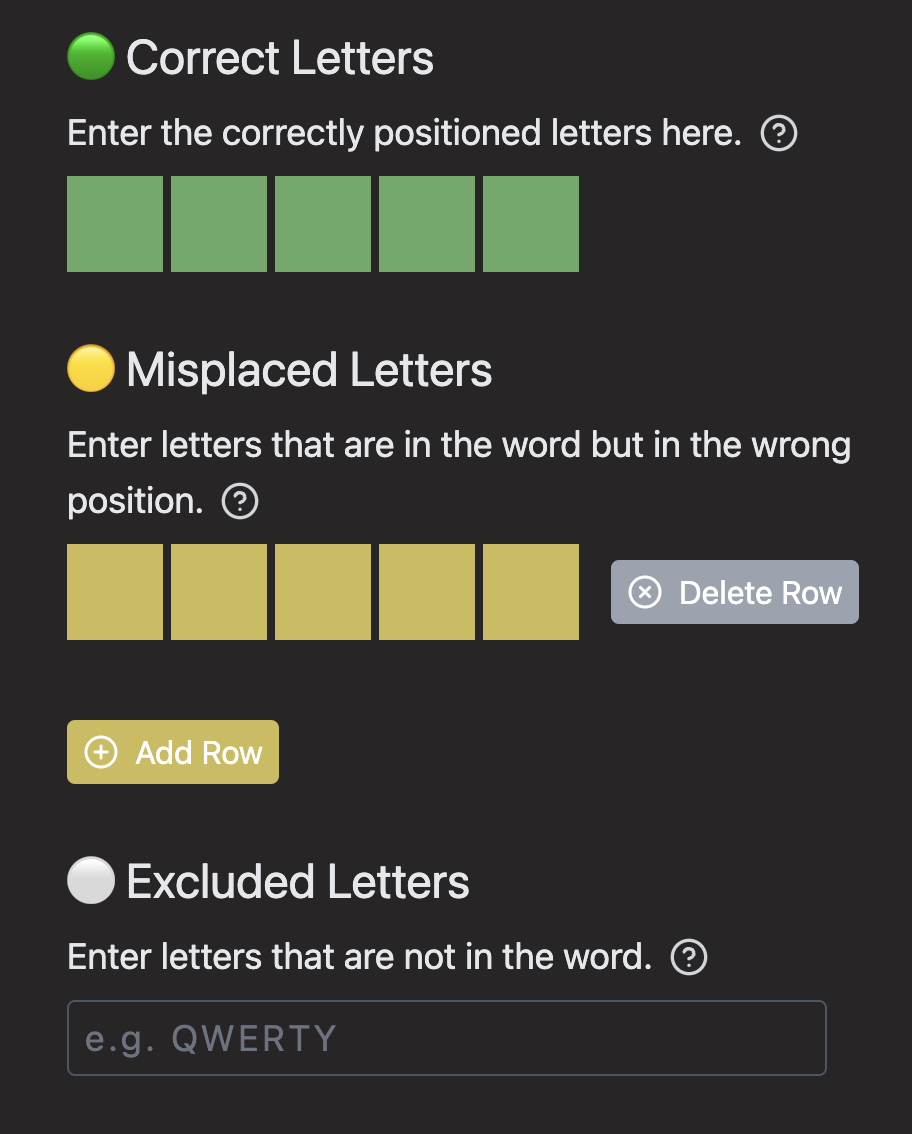Click the circled plus icon inside Add Row
This screenshot has height=1134, width=912.
(x=100, y=751)
